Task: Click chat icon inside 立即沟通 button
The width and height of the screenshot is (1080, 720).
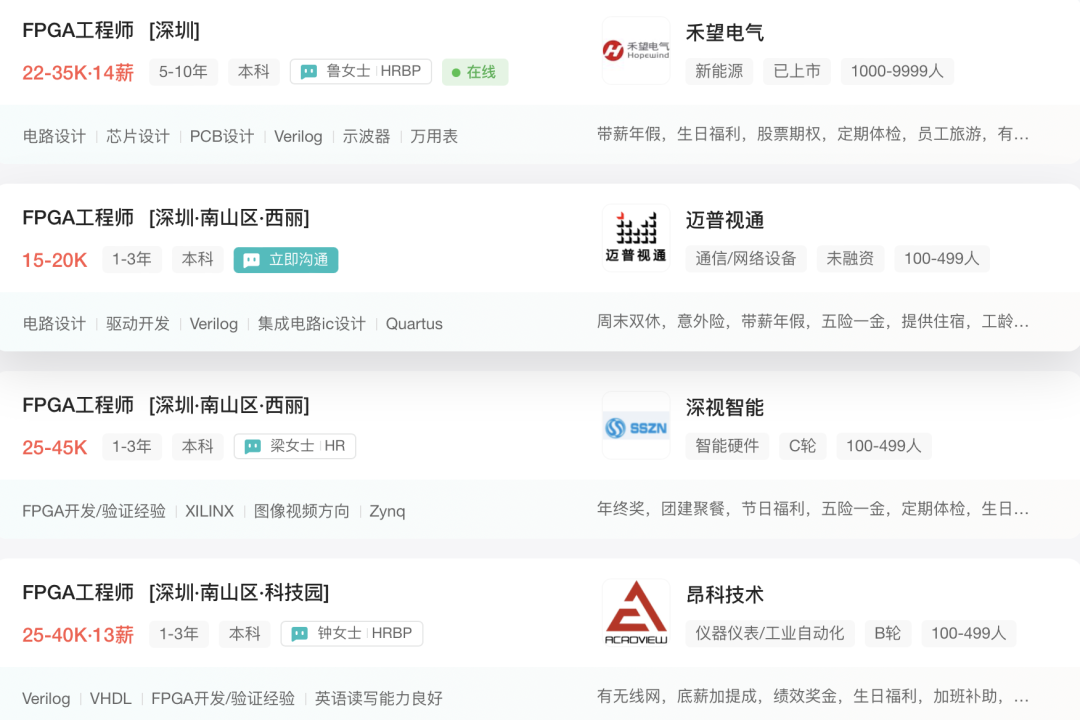Action: tap(252, 260)
